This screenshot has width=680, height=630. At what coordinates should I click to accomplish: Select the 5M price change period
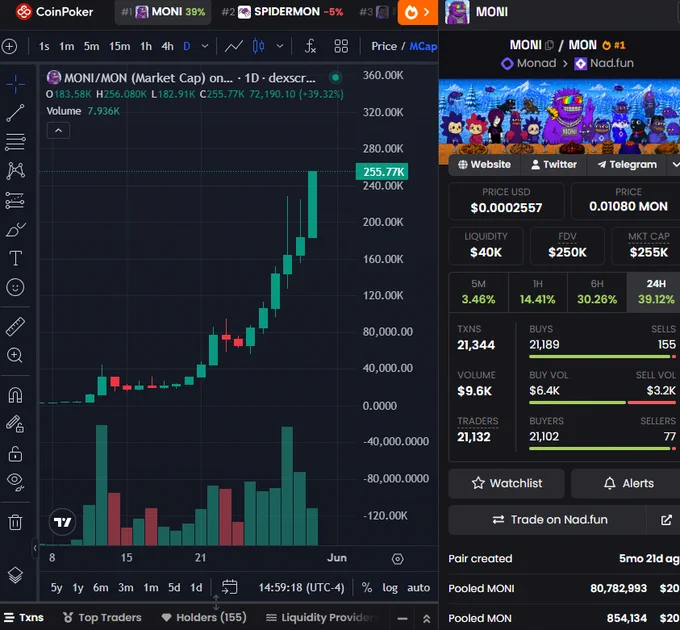pyautogui.click(x=478, y=292)
